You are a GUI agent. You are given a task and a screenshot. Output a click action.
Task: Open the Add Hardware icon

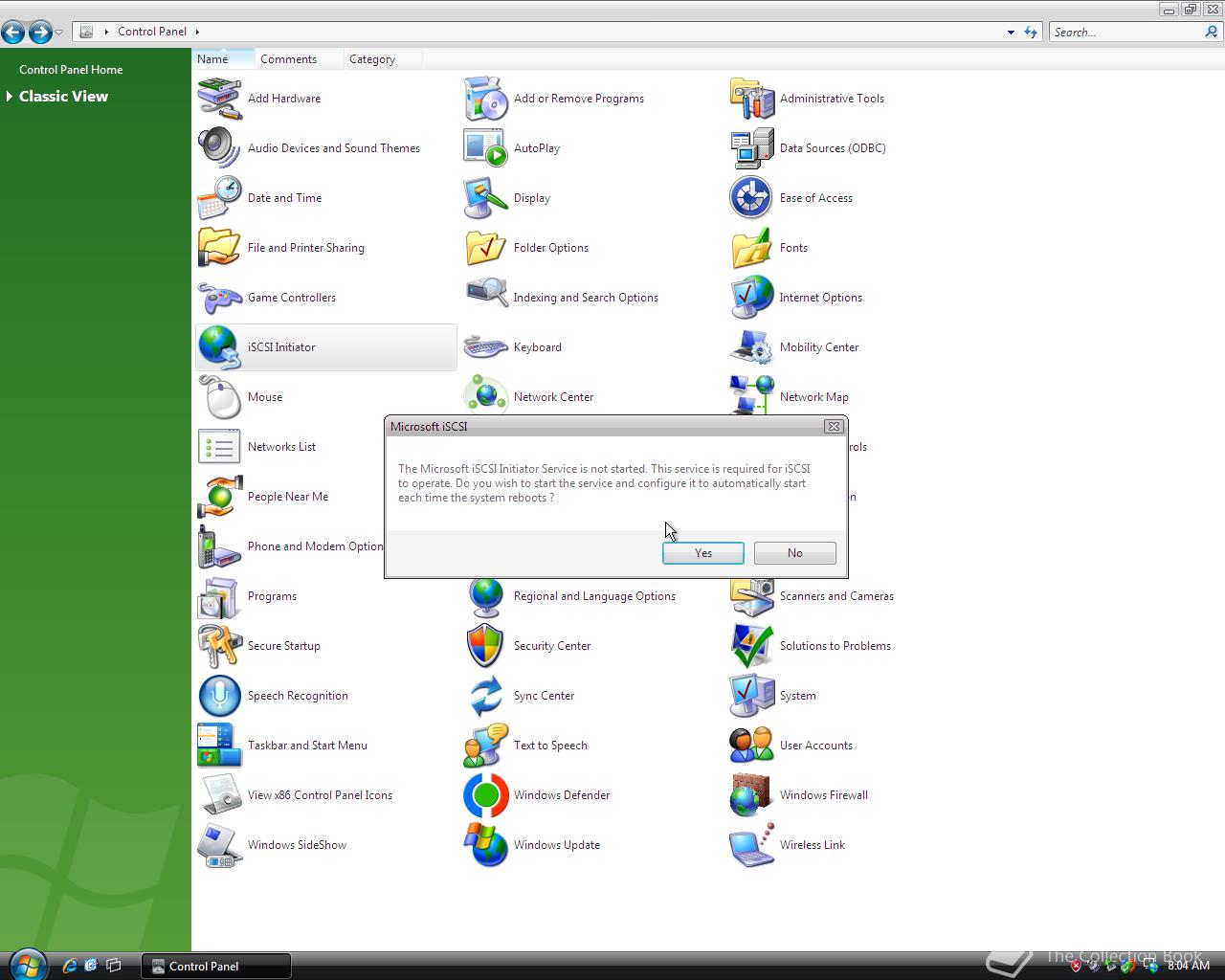[220, 99]
